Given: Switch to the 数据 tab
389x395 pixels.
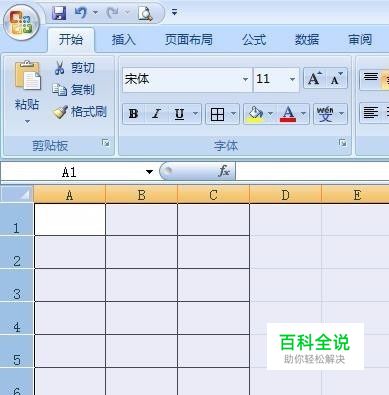Looking at the screenshot, I should (x=307, y=40).
